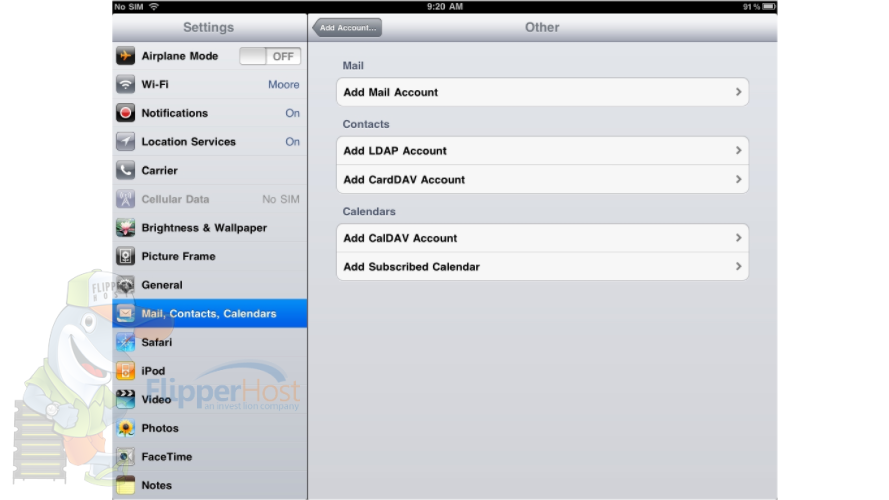Tap the General gear icon

(125, 285)
